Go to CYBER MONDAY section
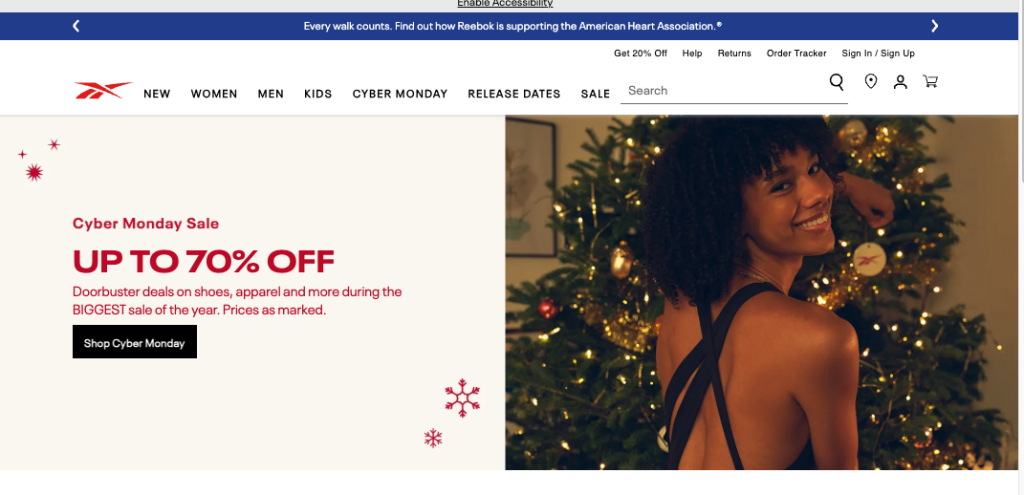Screen dimensions: 1024x495 click(x=400, y=94)
